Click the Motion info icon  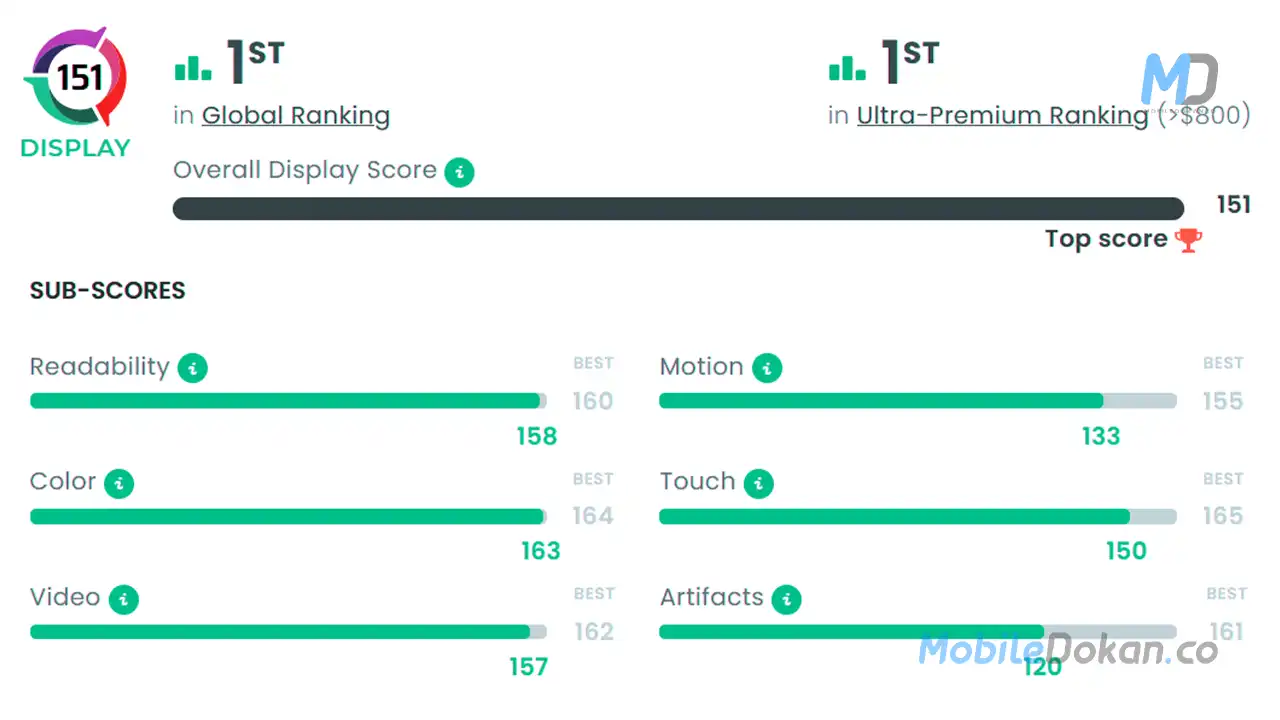(767, 368)
